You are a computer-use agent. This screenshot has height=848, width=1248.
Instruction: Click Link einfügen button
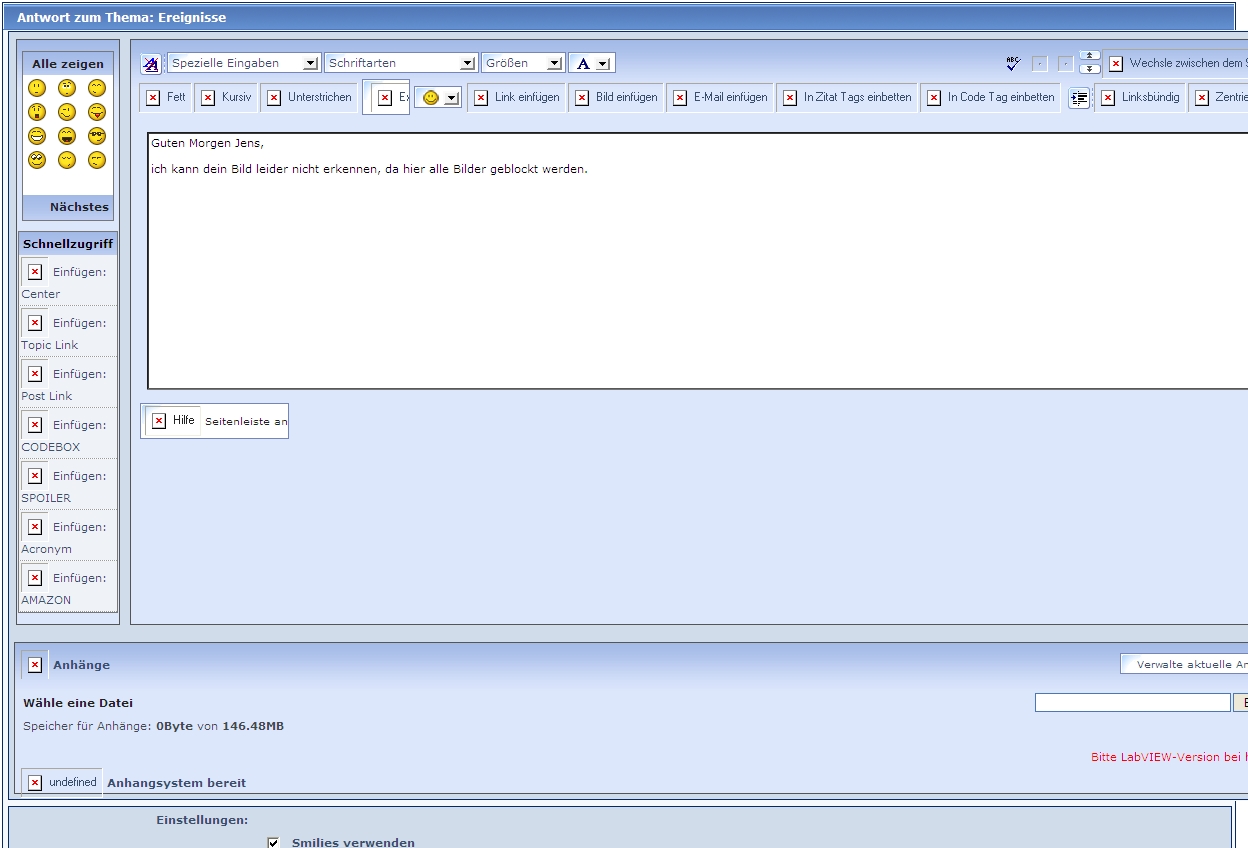517,98
